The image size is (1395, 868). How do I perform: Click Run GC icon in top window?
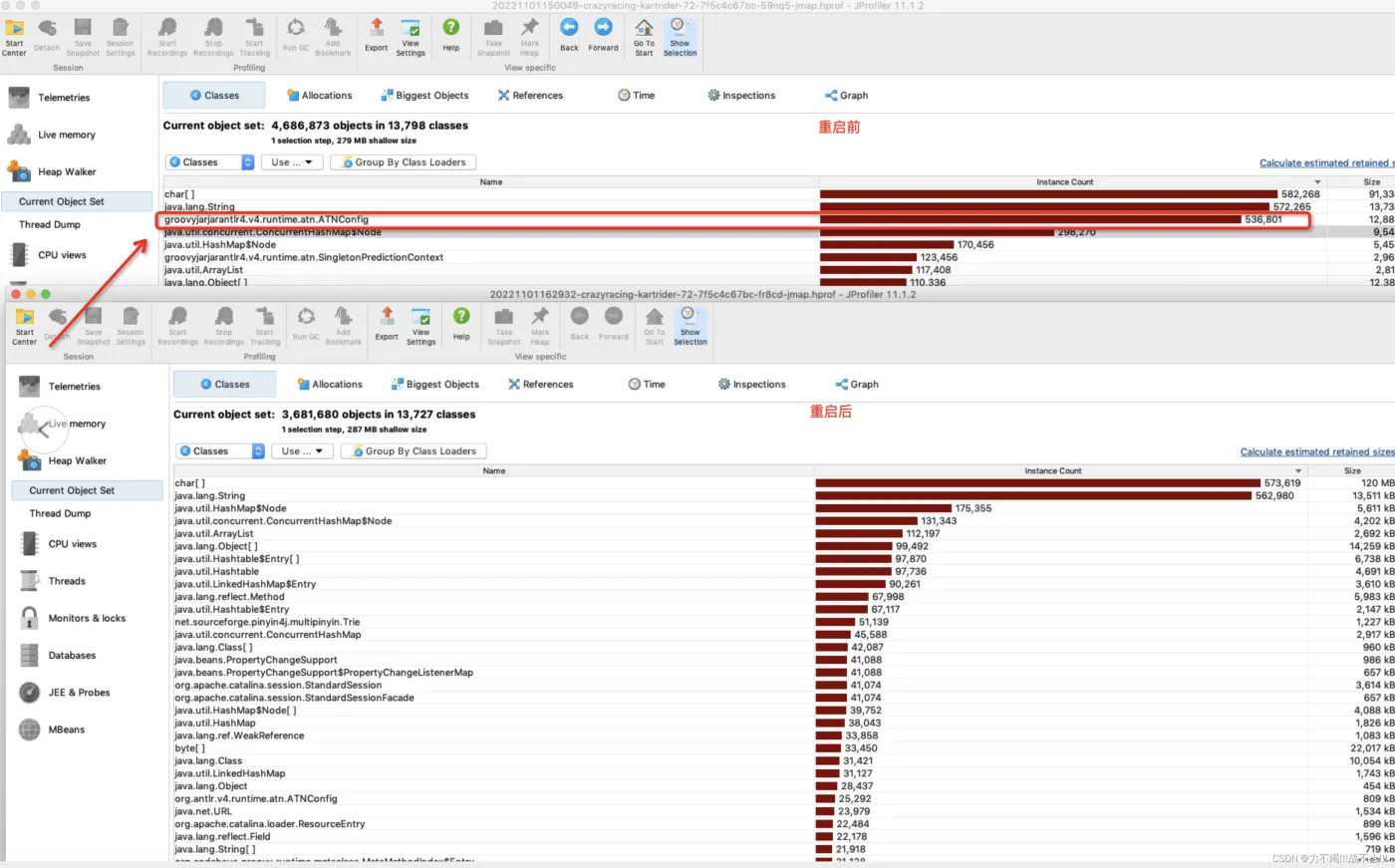coord(296,35)
